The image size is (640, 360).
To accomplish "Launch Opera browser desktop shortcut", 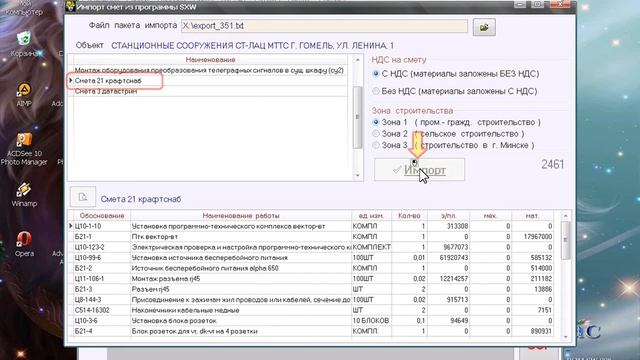I will [x=24, y=244].
